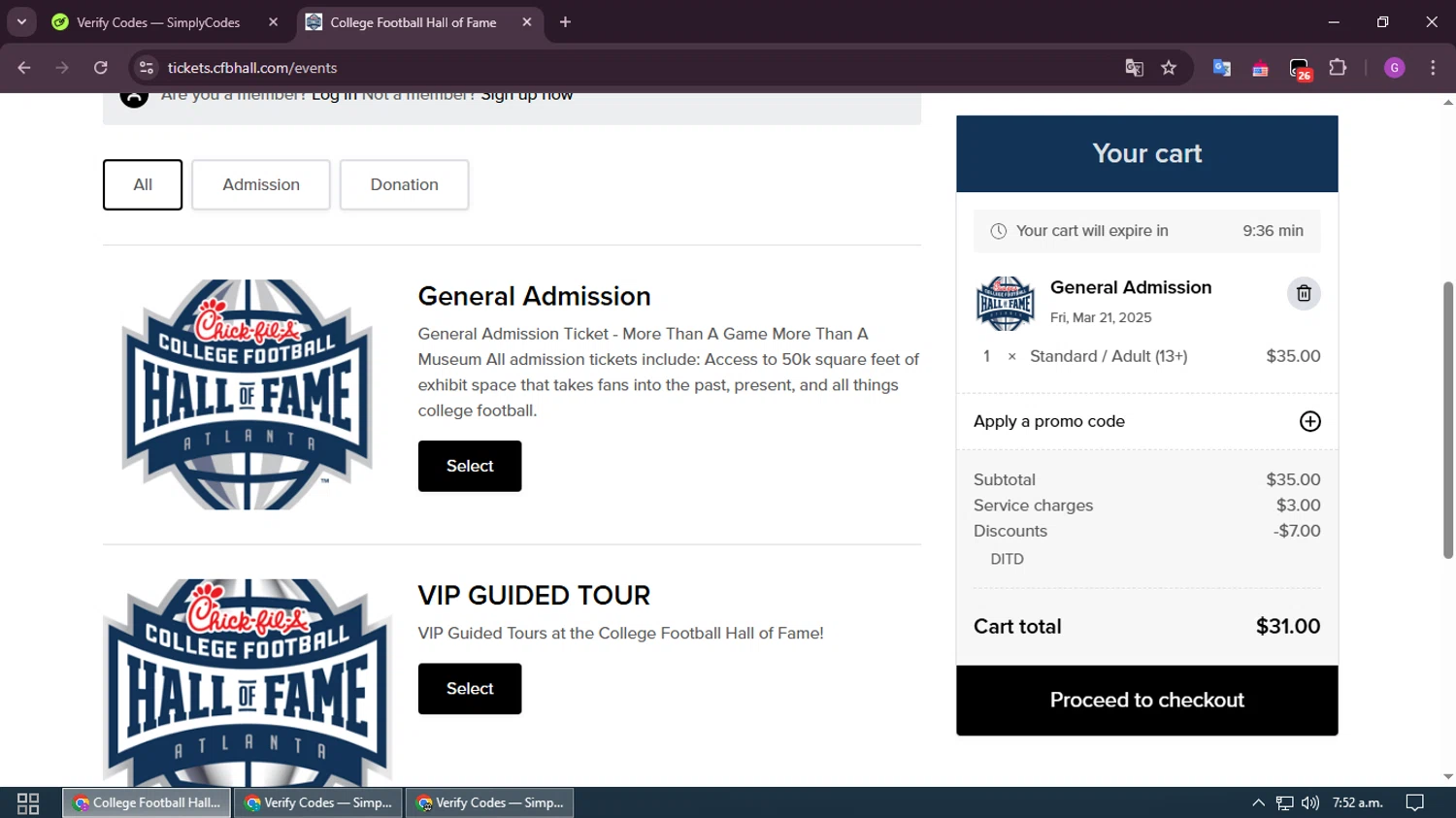Click the member account avatar icon
Viewport: 1456px width, 818px height.
point(134,97)
